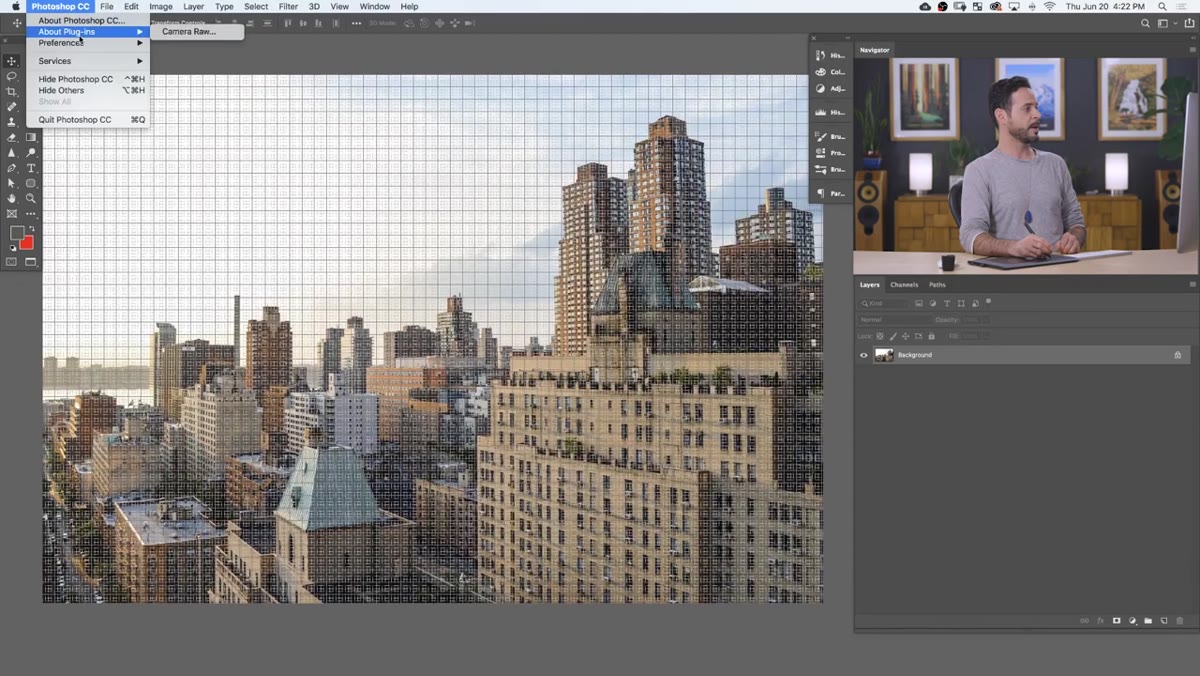Set the red background color swatch

pyautogui.click(x=26, y=243)
